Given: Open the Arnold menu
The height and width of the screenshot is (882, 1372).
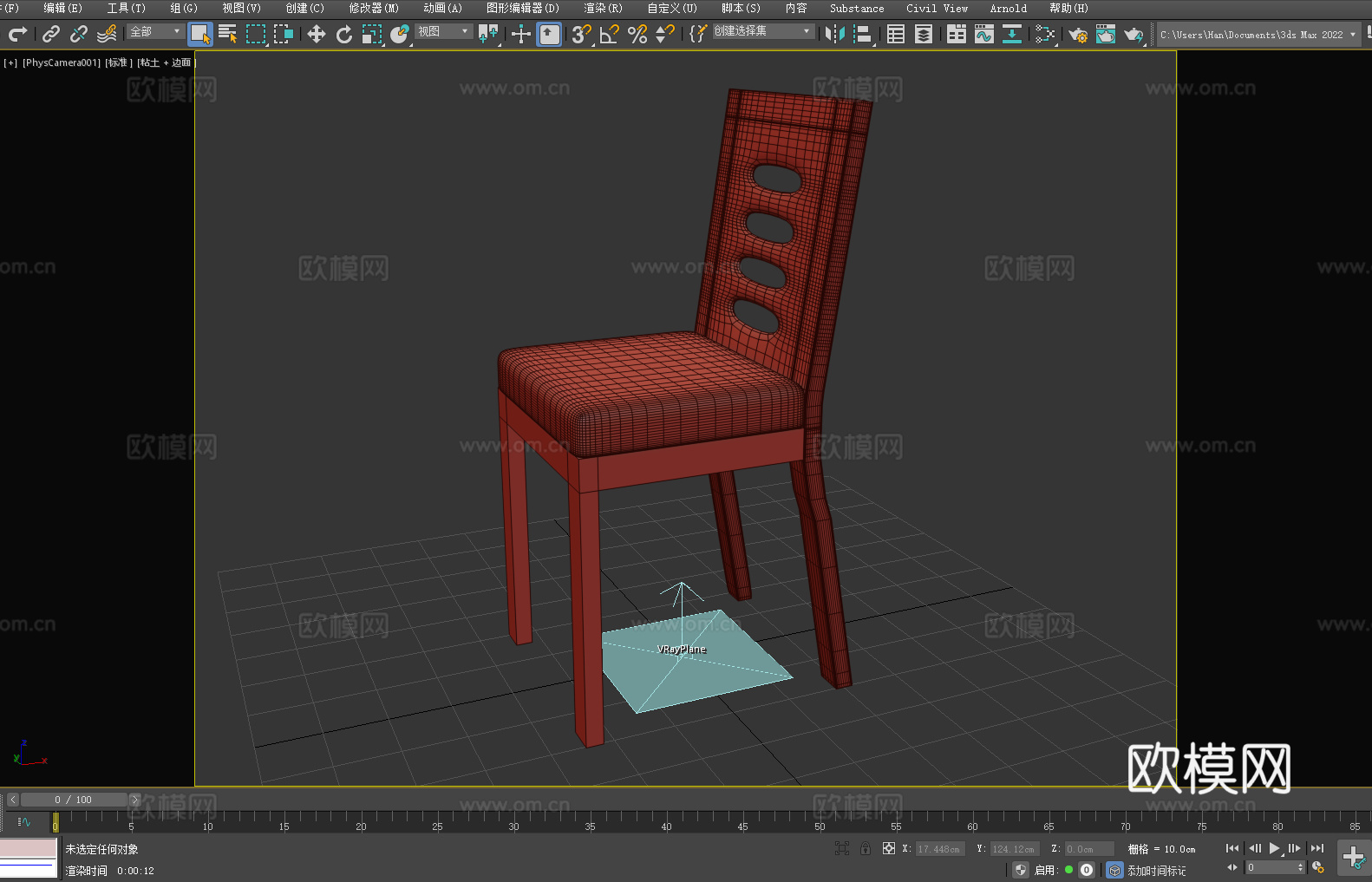Looking at the screenshot, I should (1008, 8).
